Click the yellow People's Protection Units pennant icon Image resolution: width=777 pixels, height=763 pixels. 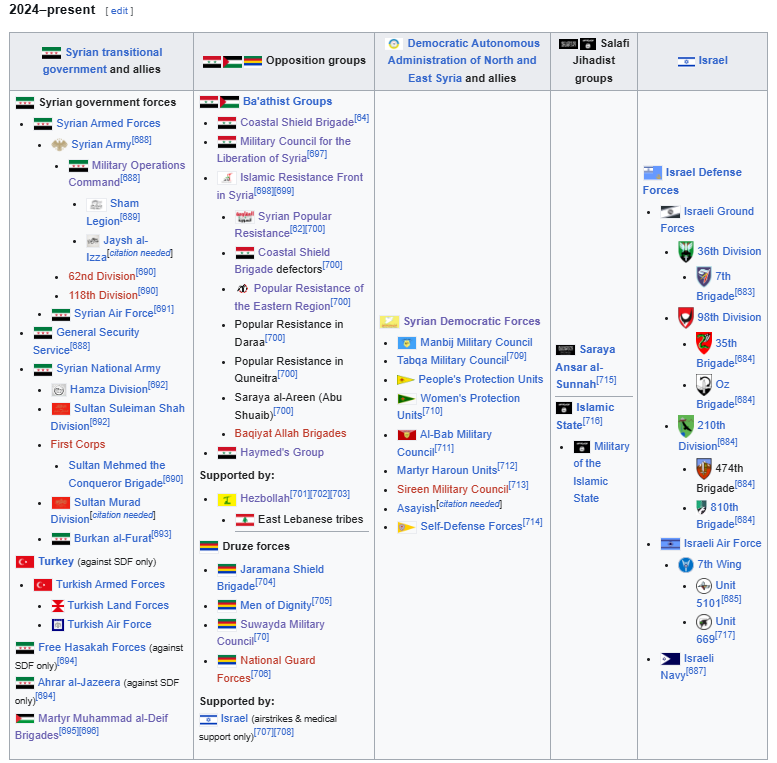pyautogui.click(x=405, y=380)
